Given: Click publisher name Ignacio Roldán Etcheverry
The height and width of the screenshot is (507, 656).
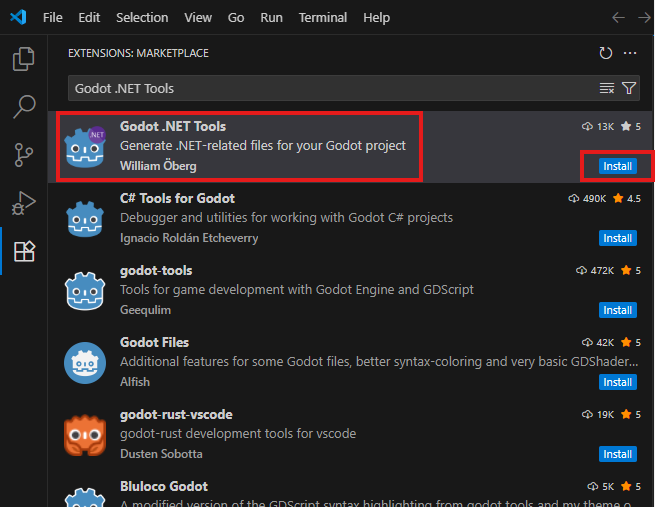Looking at the screenshot, I should [x=189, y=238].
